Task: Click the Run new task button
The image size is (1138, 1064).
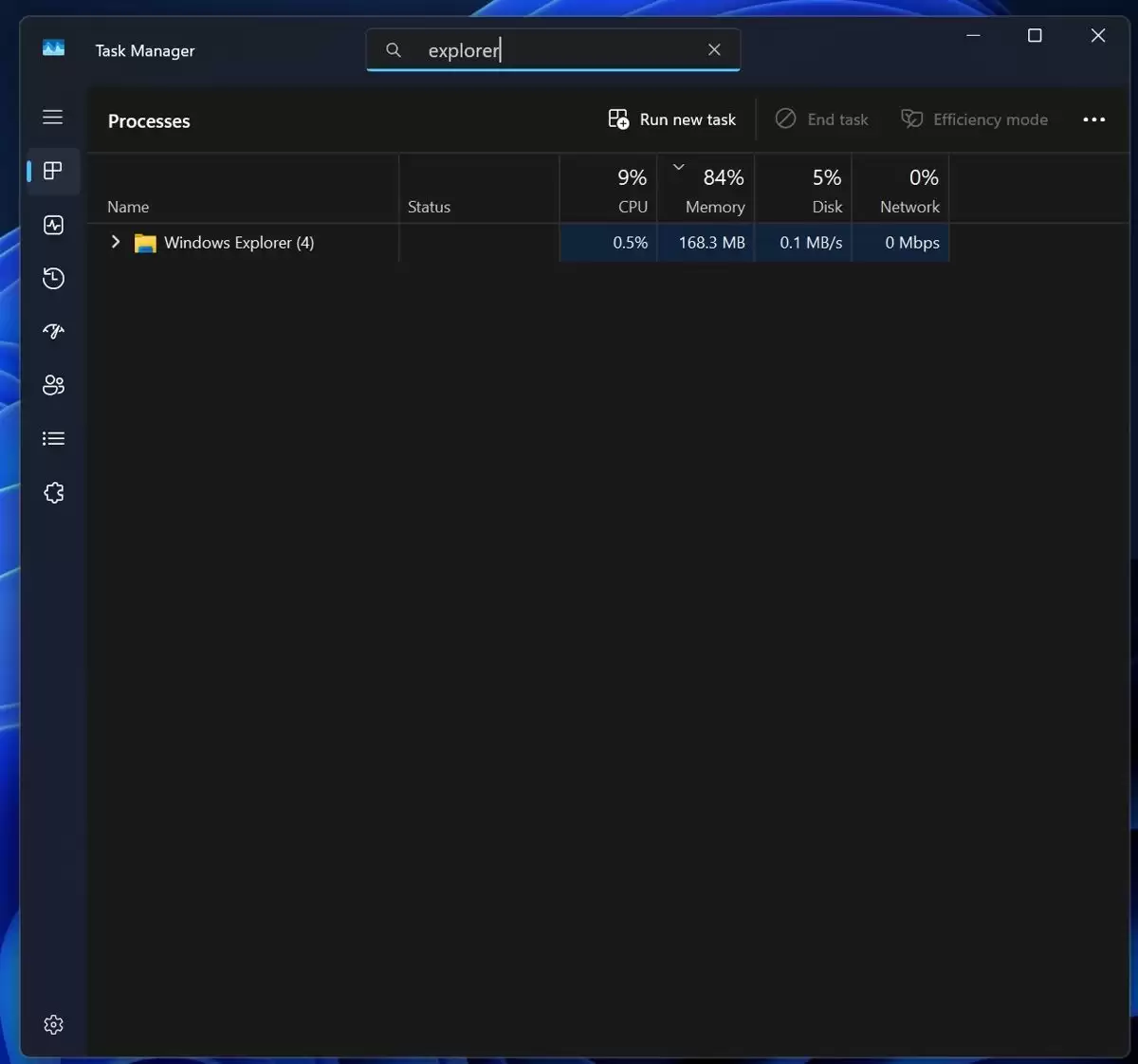Action: [x=672, y=119]
